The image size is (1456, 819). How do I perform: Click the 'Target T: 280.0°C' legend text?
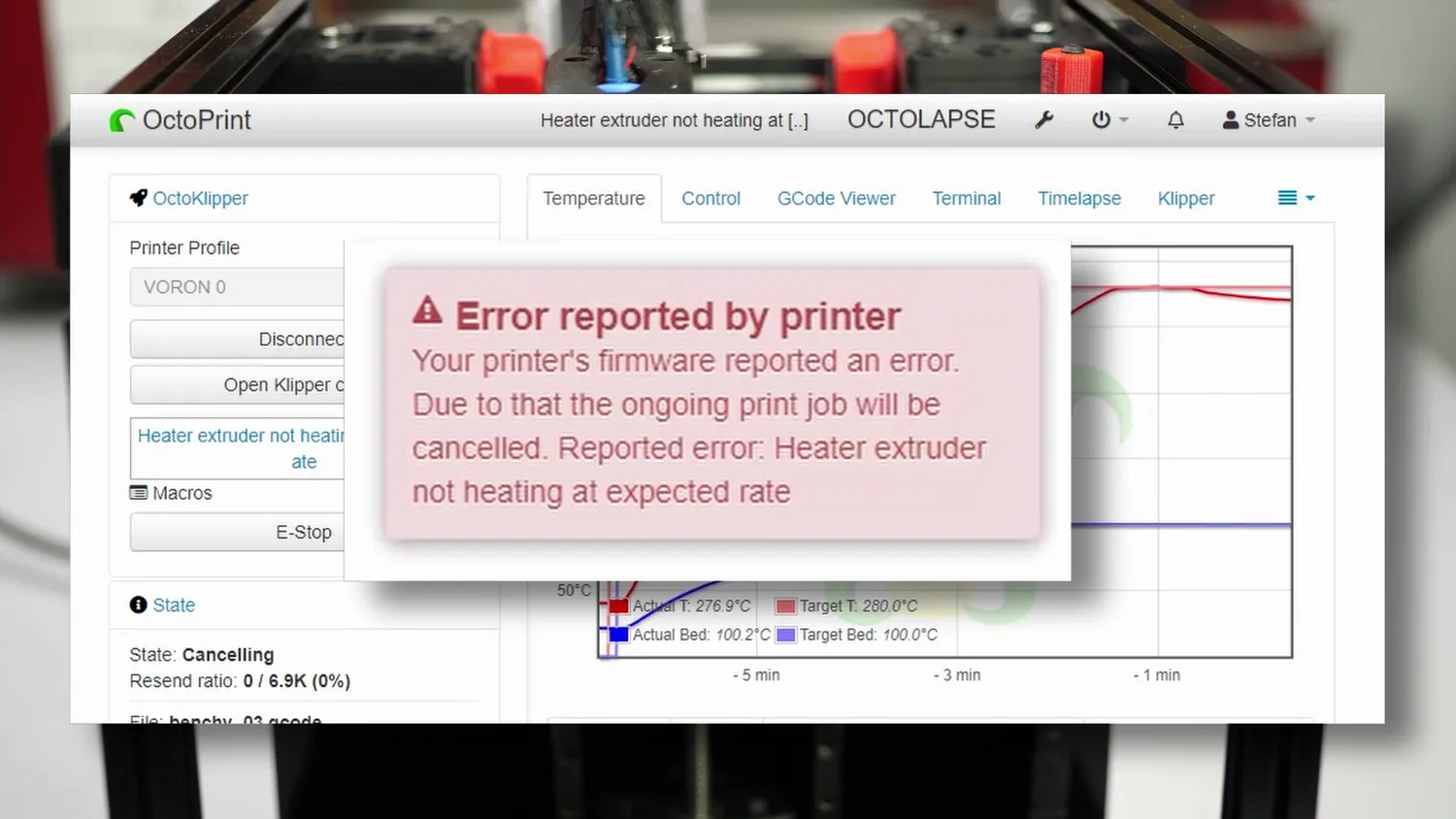(x=858, y=606)
